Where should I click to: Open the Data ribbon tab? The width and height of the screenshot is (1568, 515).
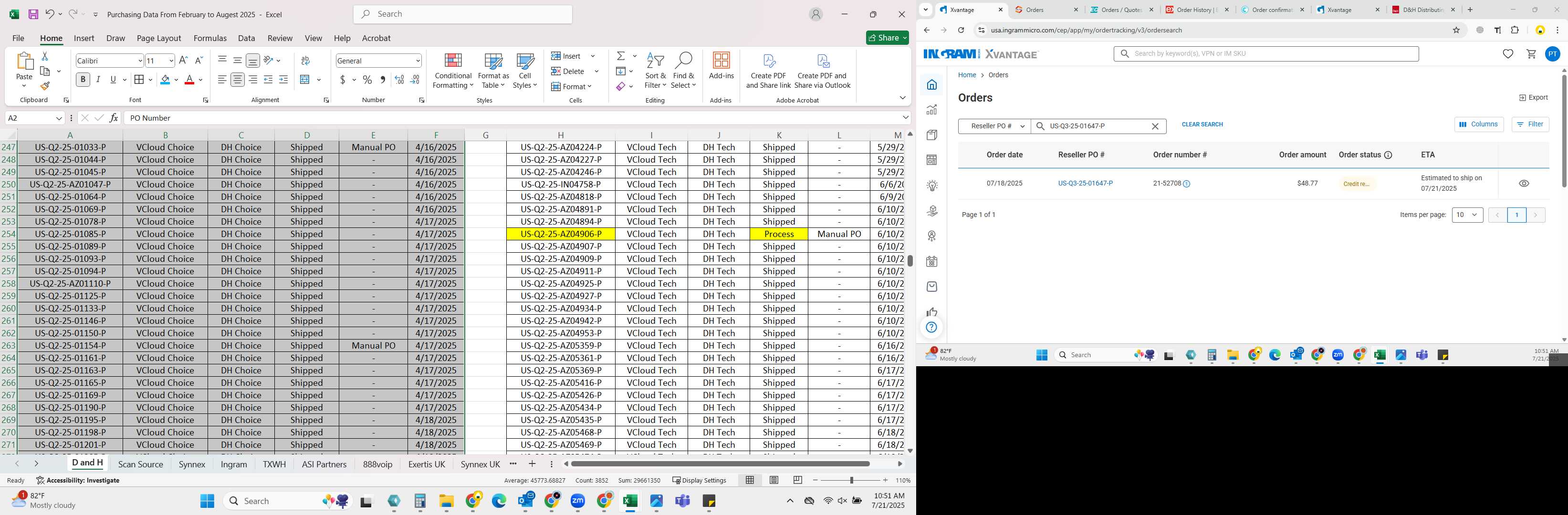[247, 38]
